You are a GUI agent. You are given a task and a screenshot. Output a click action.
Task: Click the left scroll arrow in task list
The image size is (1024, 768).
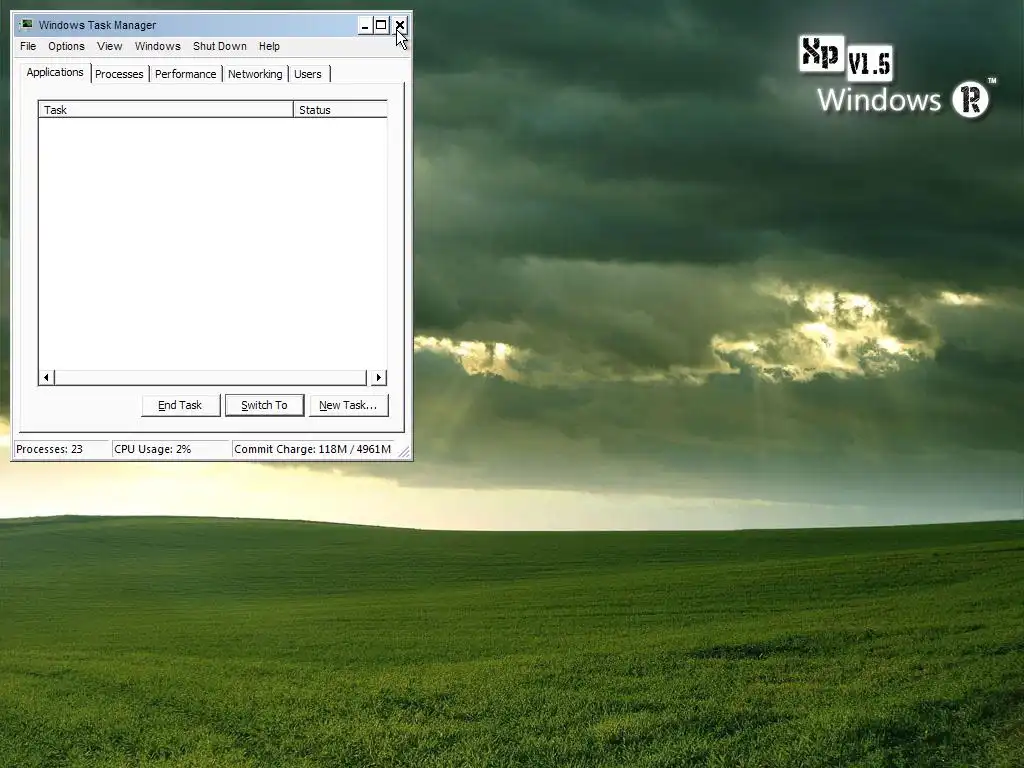coord(46,377)
